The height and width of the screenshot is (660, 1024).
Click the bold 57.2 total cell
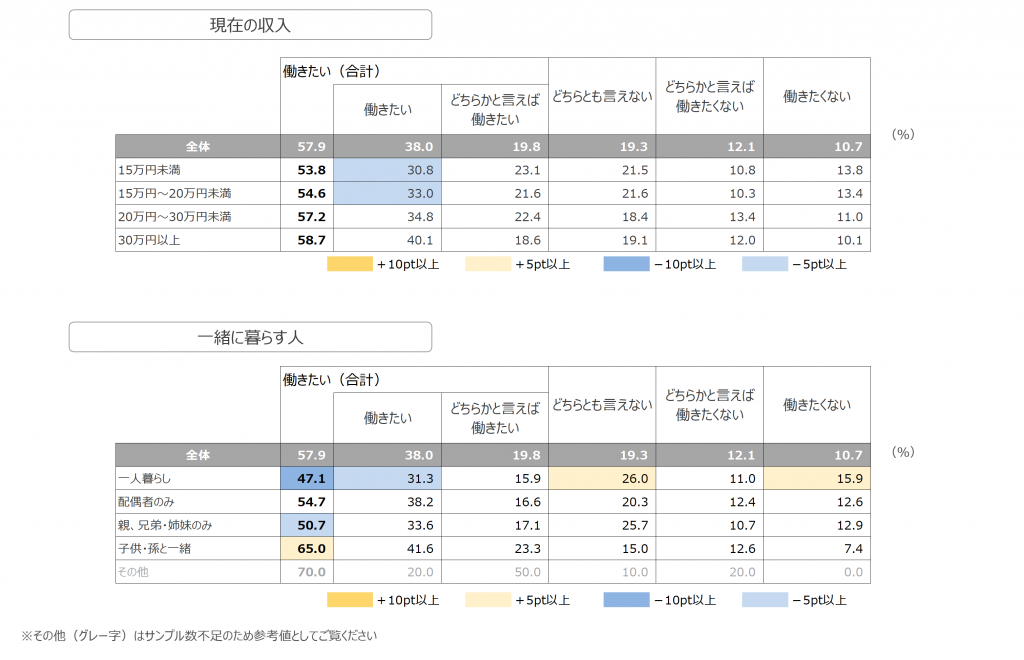(307, 217)
